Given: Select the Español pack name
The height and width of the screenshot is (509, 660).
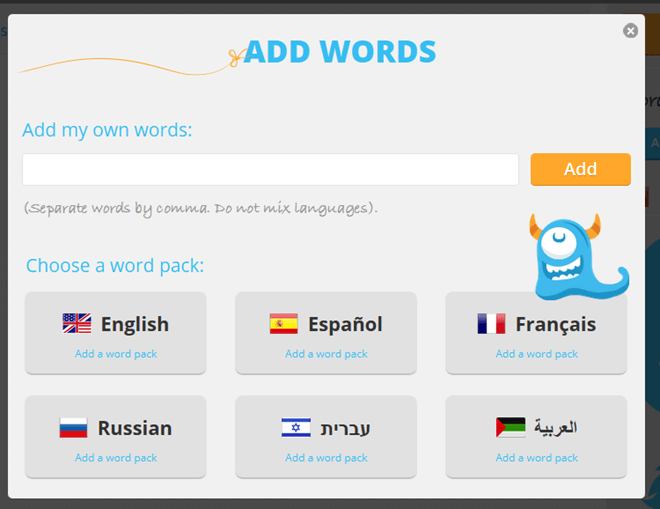Looking at the screenshot, I should point(345,324).
